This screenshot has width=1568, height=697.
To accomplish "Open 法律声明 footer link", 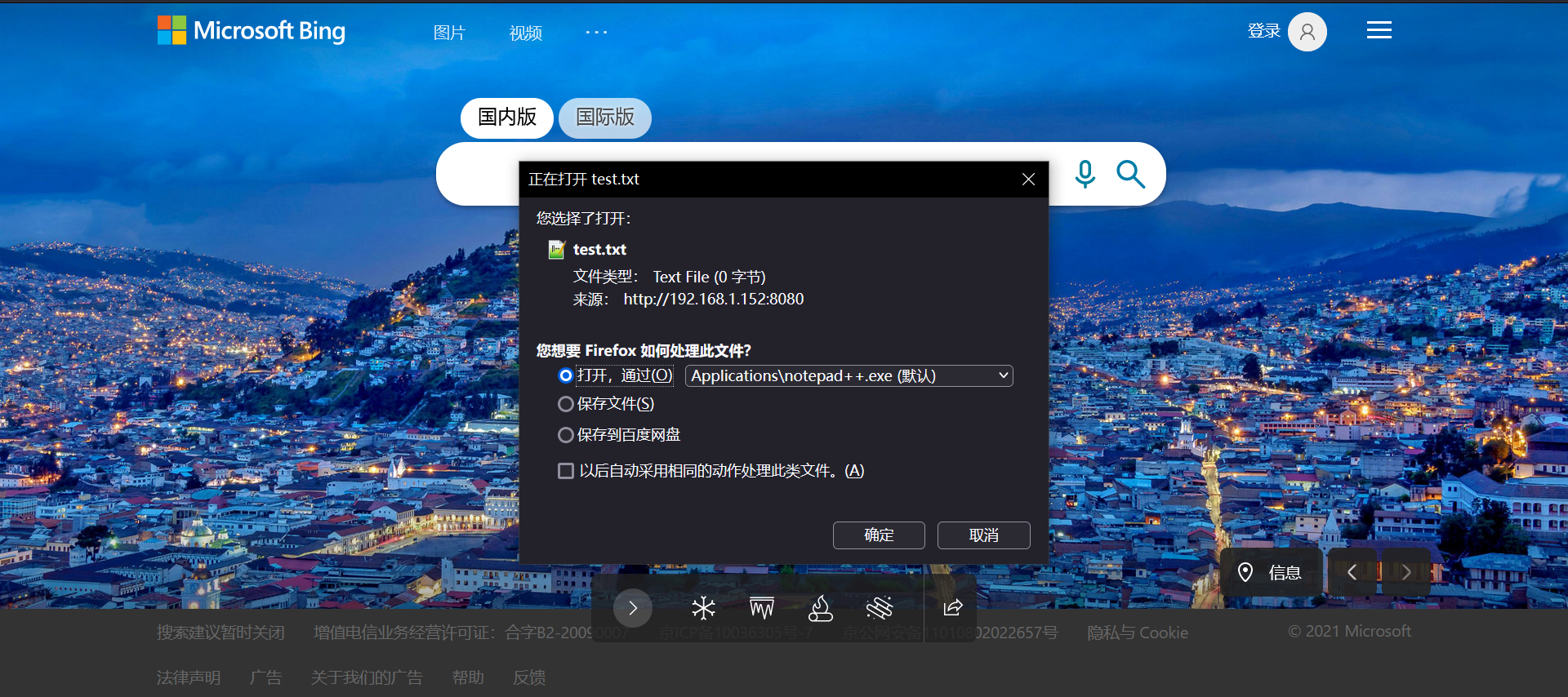I will click(189, 677).
